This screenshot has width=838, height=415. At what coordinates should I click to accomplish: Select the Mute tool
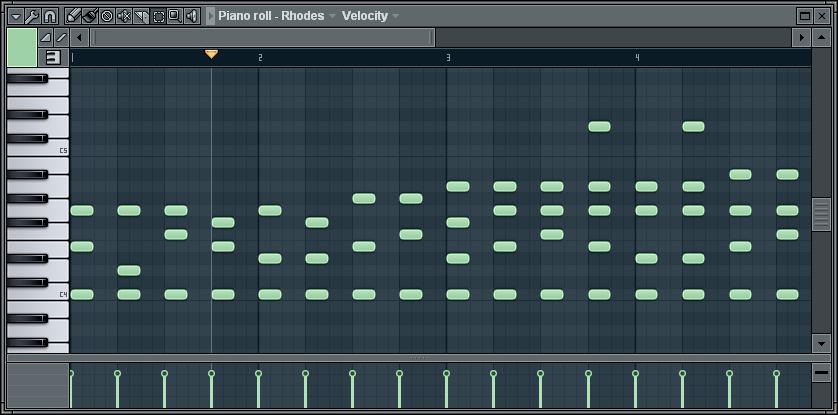pos(124,16)
